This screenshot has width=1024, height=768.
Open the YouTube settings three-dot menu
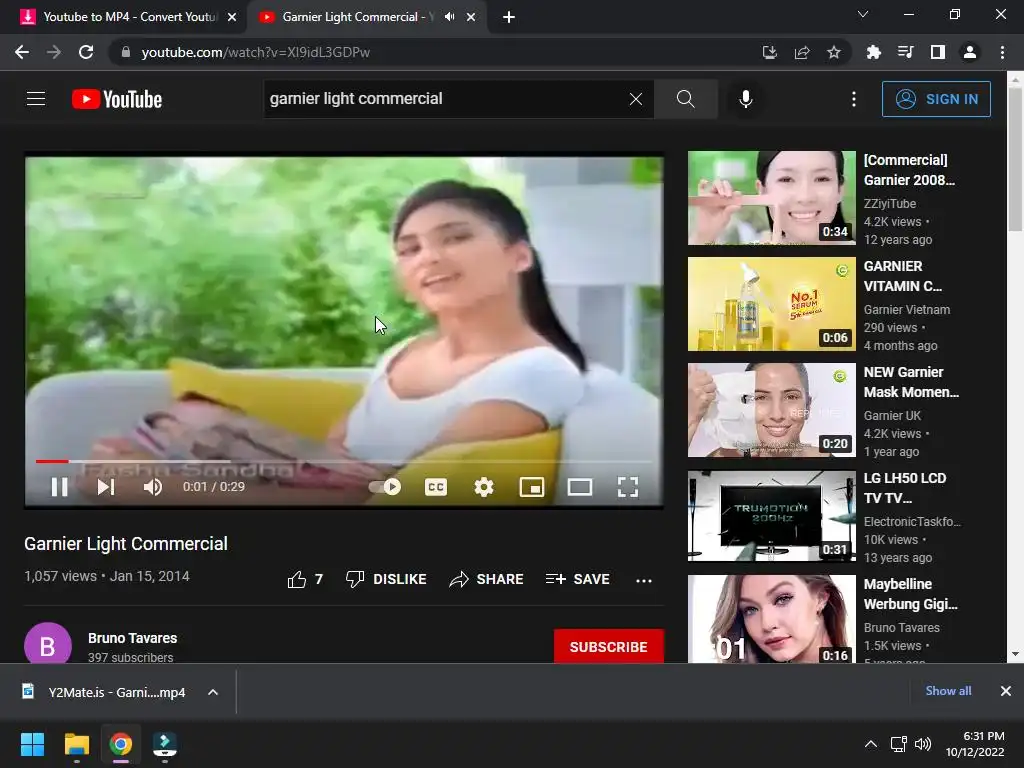[x=854, y=99]
